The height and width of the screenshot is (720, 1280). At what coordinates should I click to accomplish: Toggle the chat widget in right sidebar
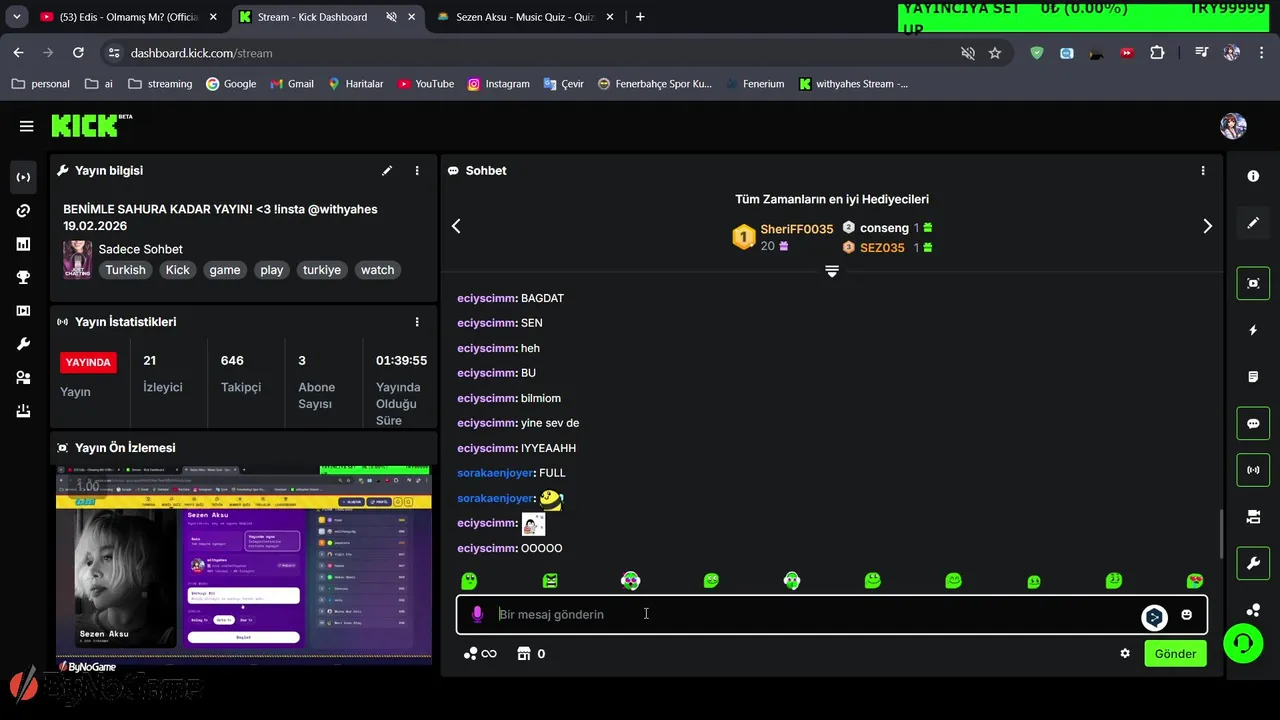(x=1253, y=423)
